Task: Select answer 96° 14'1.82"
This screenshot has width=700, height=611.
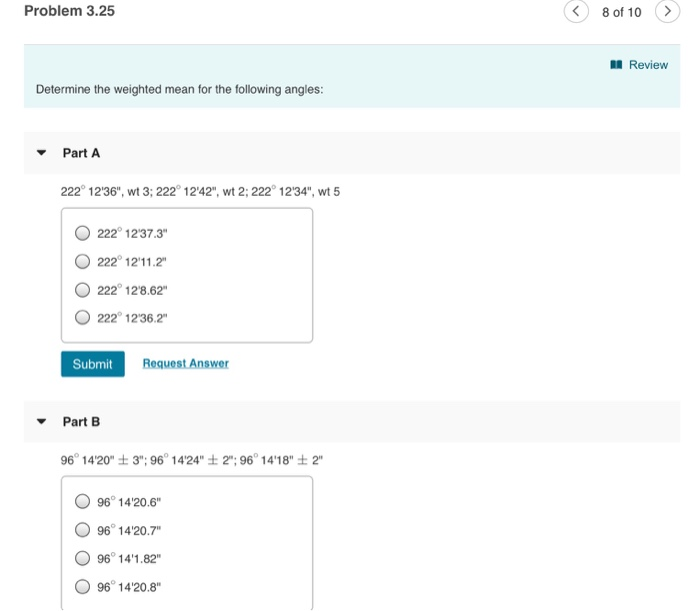Action: tap(82, 558)
